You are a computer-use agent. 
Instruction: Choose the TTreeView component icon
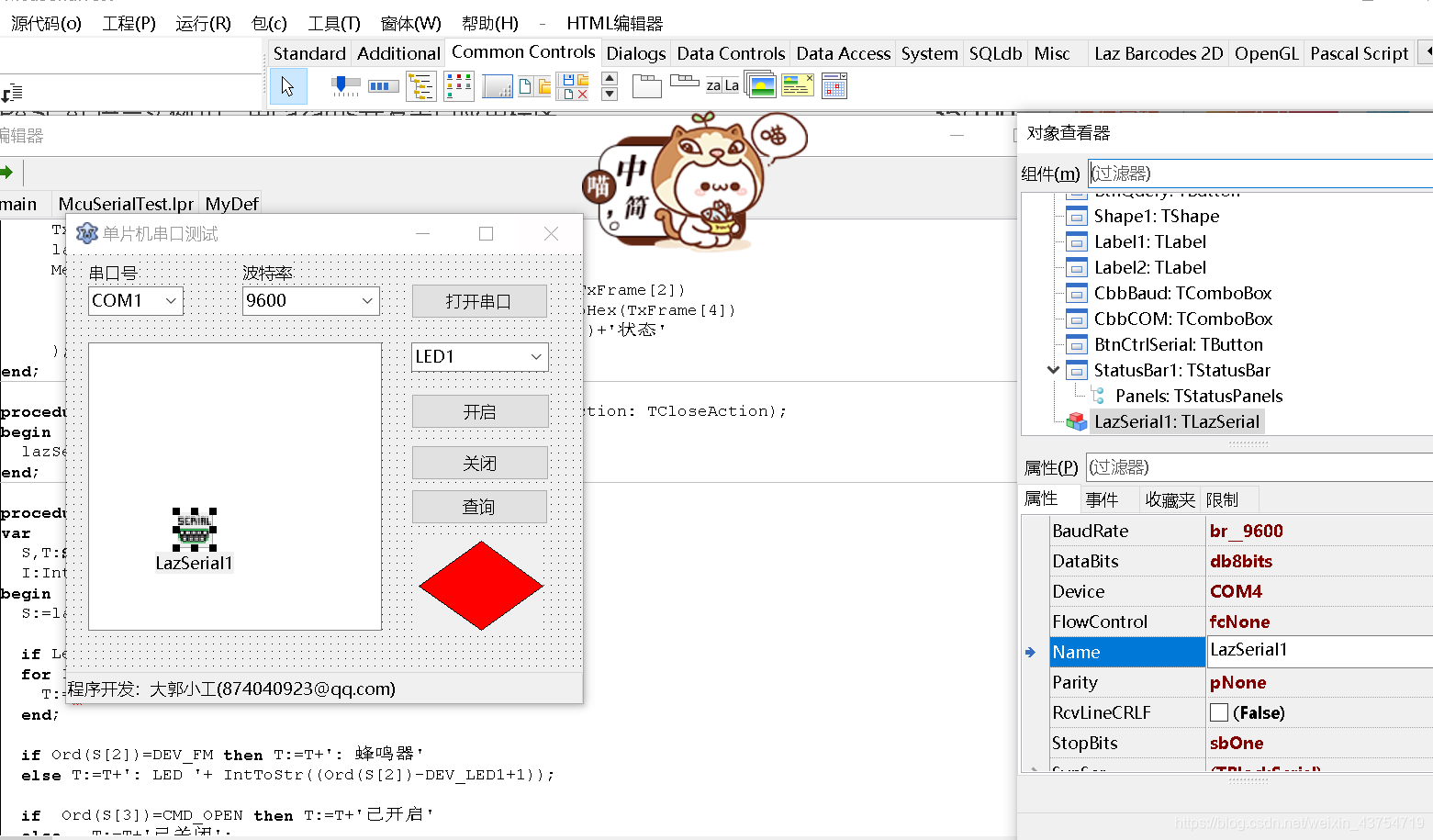coord(420,86)
